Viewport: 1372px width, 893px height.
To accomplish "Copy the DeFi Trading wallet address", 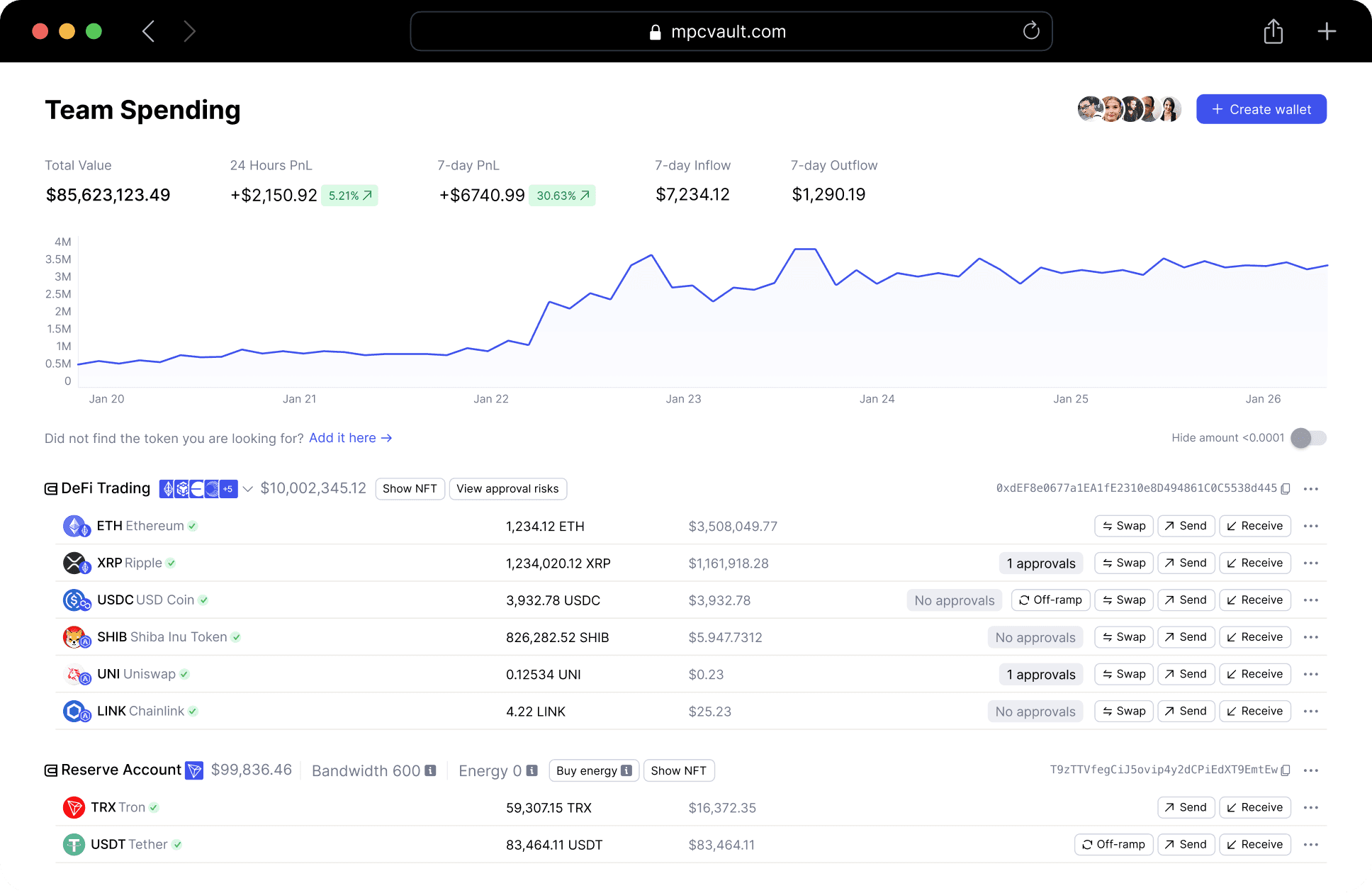I will pyautogui.click(x=1286, y=489).
